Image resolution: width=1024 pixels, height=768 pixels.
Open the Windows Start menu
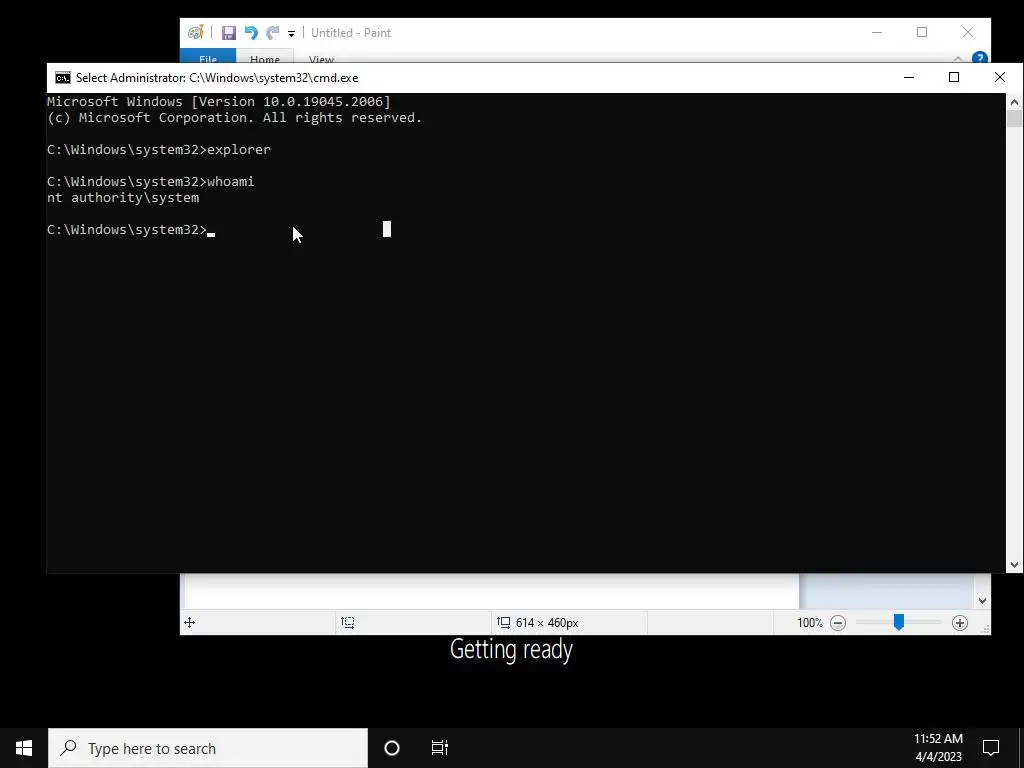(x=24, y=748)
